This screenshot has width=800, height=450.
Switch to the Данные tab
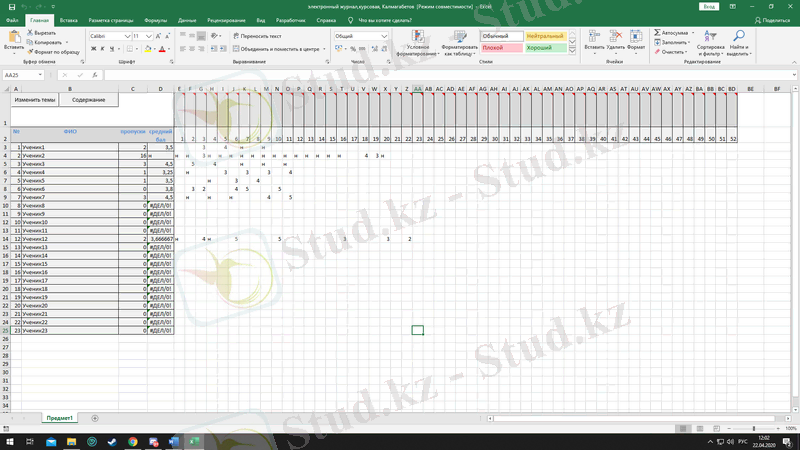187,20
